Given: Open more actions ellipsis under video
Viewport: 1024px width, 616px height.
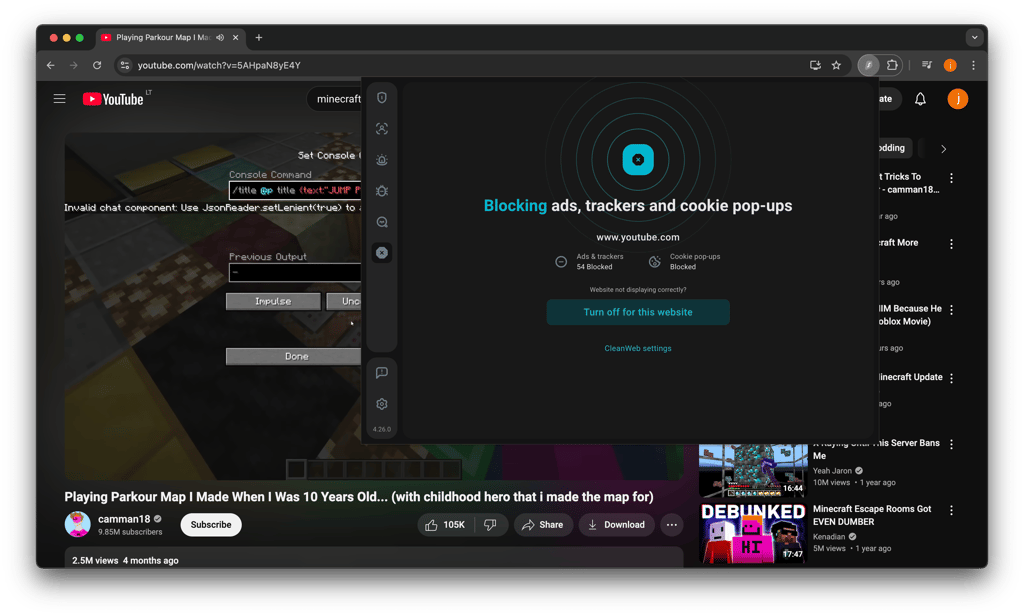Looking at the screenshot, I should click(x=671, y=525).
